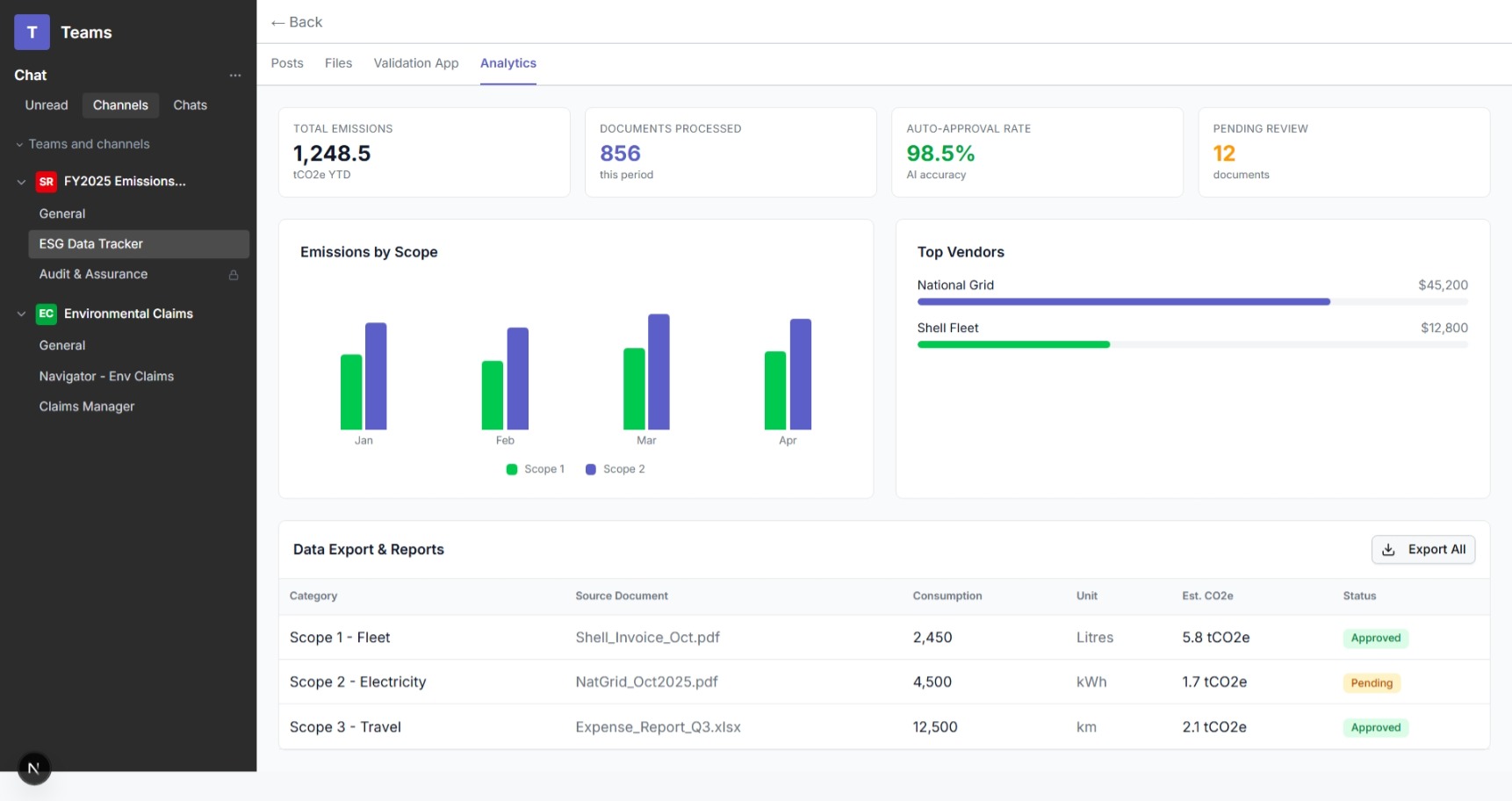Open the SR team avatar for FY2025 Emissions
Screen dimensions: 1512x801
pos(46,181)
